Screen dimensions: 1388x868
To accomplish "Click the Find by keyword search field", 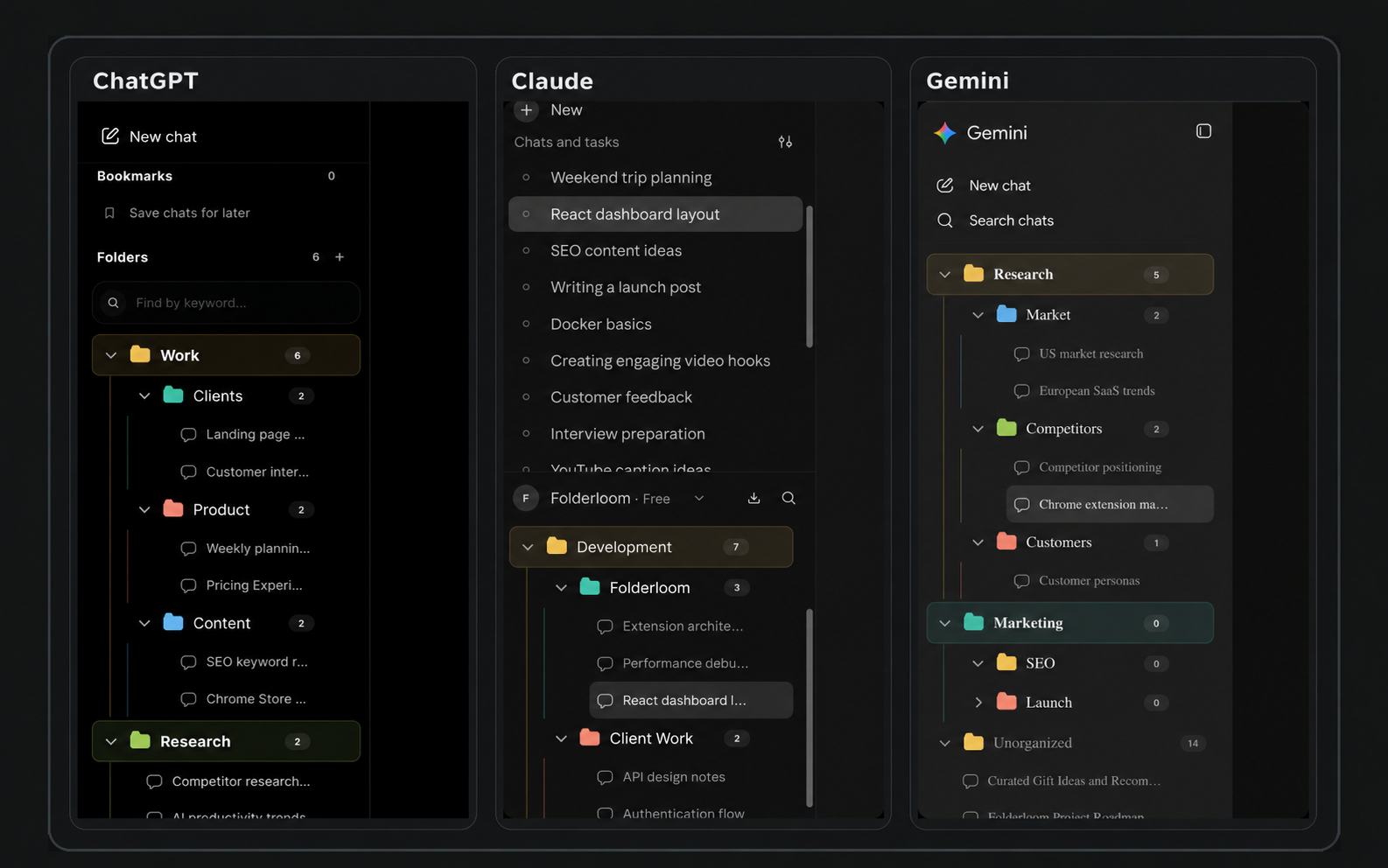I will 226,303.
